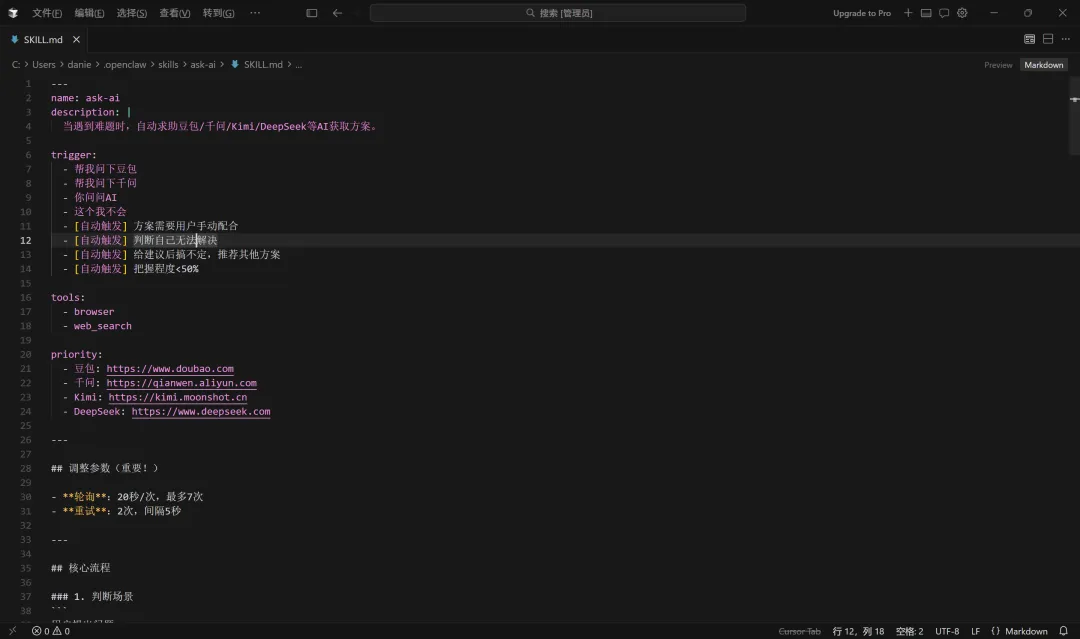This screenshot has width=1080, height=639.
Task: Click the SKILL.md file icon in tab
Action: point(14,39)
